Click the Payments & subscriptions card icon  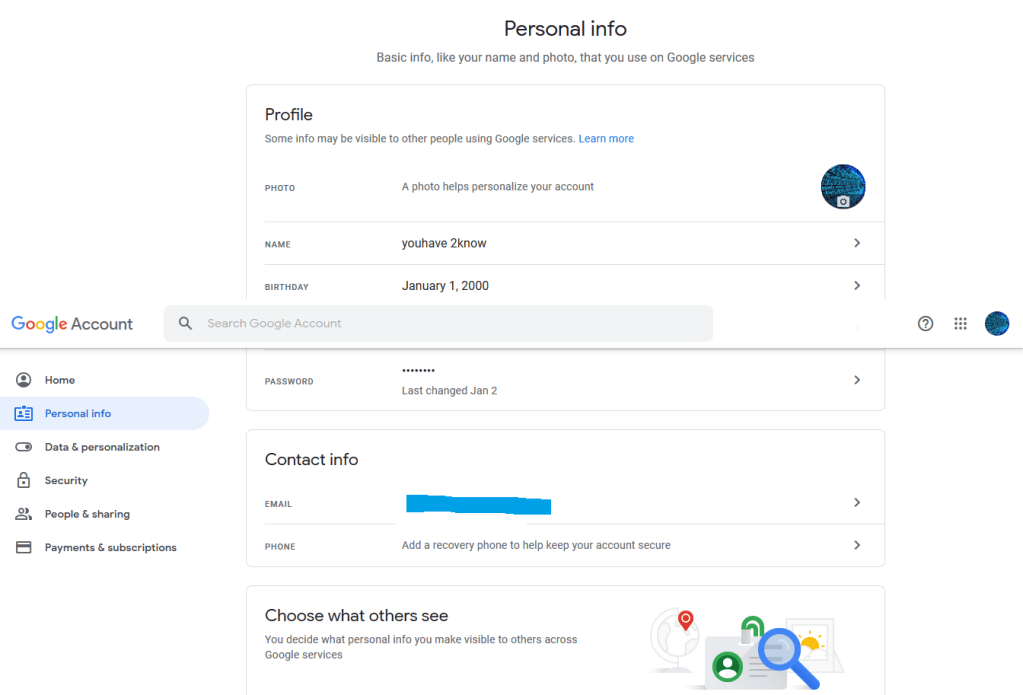pyautogui.click(x=24, y=548)
